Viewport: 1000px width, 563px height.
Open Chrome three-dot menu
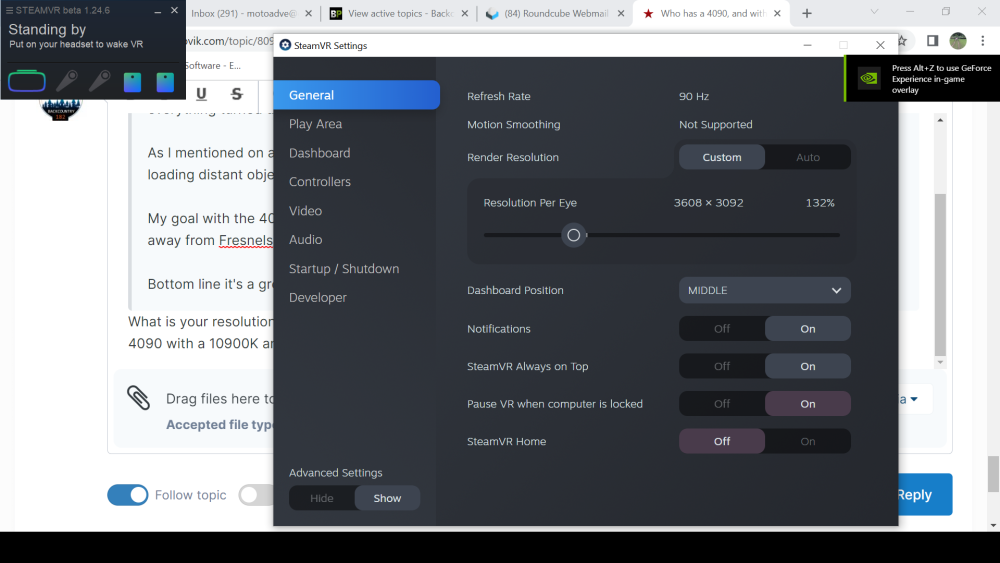click(983, 41)
